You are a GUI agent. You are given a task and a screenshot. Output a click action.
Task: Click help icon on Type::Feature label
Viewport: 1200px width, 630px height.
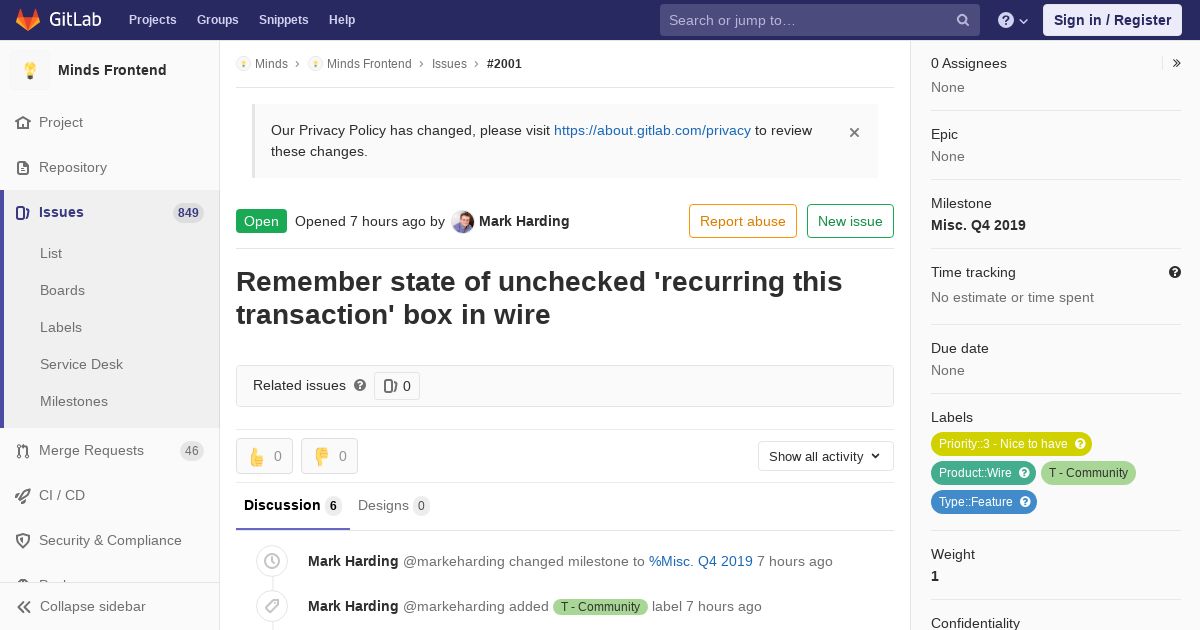pos(1025,502)
